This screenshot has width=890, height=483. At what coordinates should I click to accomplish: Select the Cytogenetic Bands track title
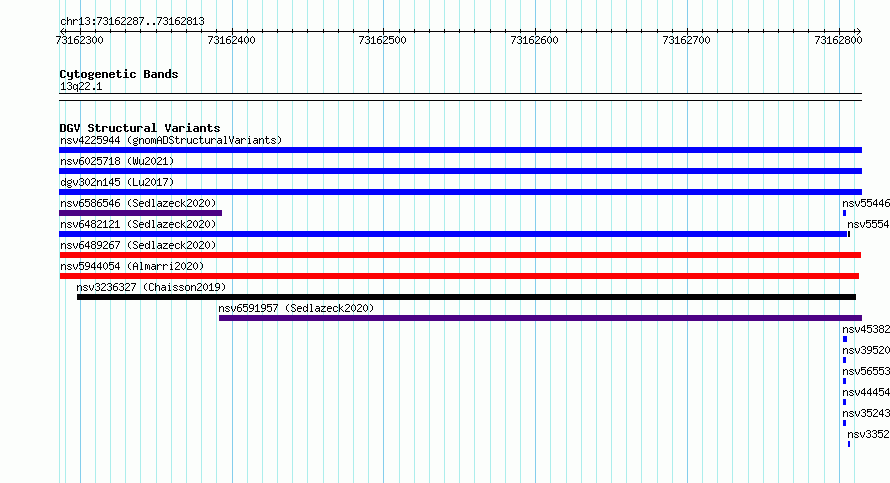click(119, 74)
